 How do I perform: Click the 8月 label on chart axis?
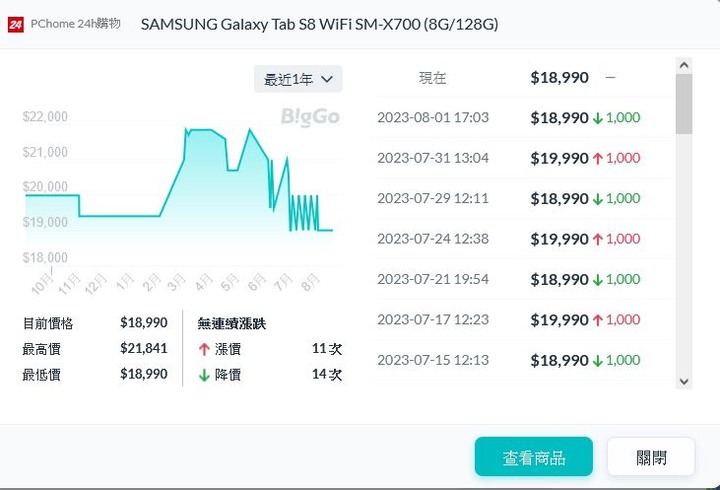click(x=310, y=282)
